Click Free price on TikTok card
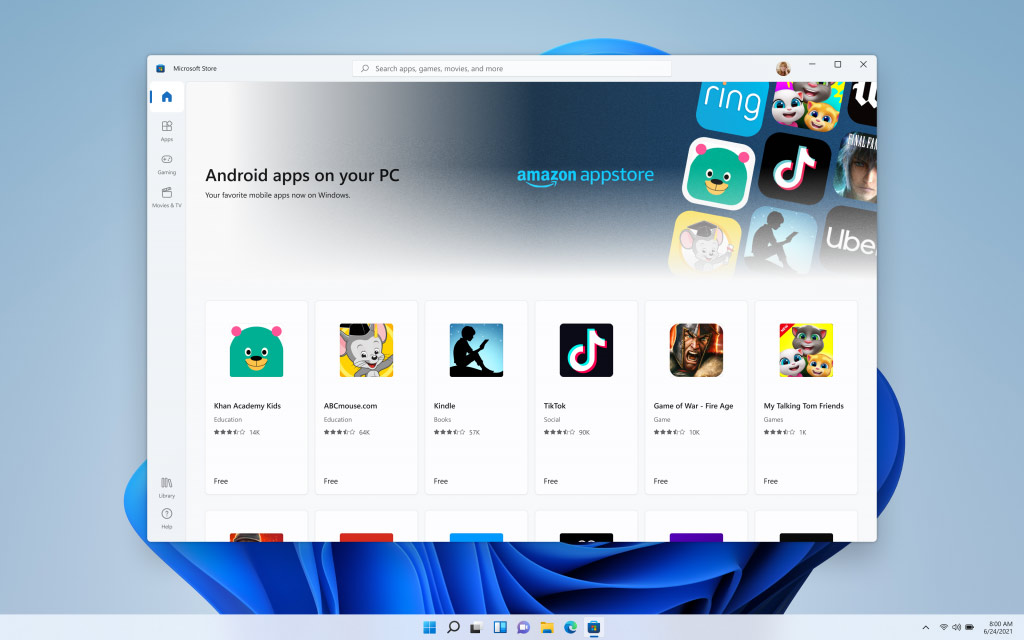 point(551,481)
